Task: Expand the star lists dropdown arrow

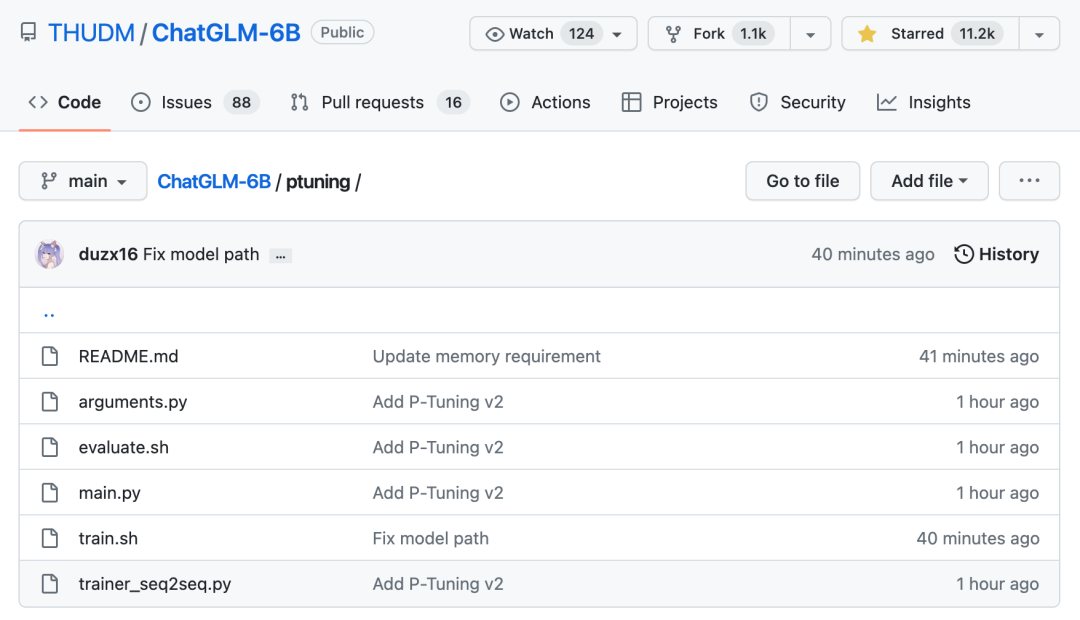Action: coord(1039,34)
